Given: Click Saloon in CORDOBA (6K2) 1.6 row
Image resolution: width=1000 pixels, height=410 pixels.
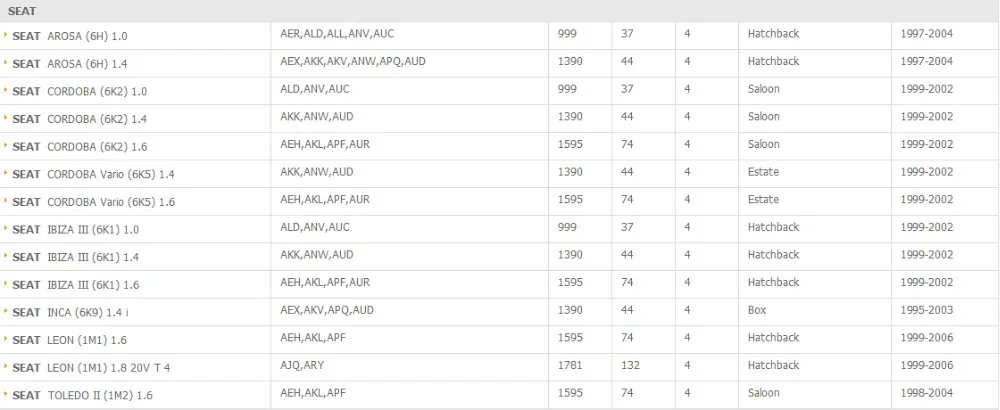Looking at the screenshot, I should pyautogui.click(x=763, y=144).
